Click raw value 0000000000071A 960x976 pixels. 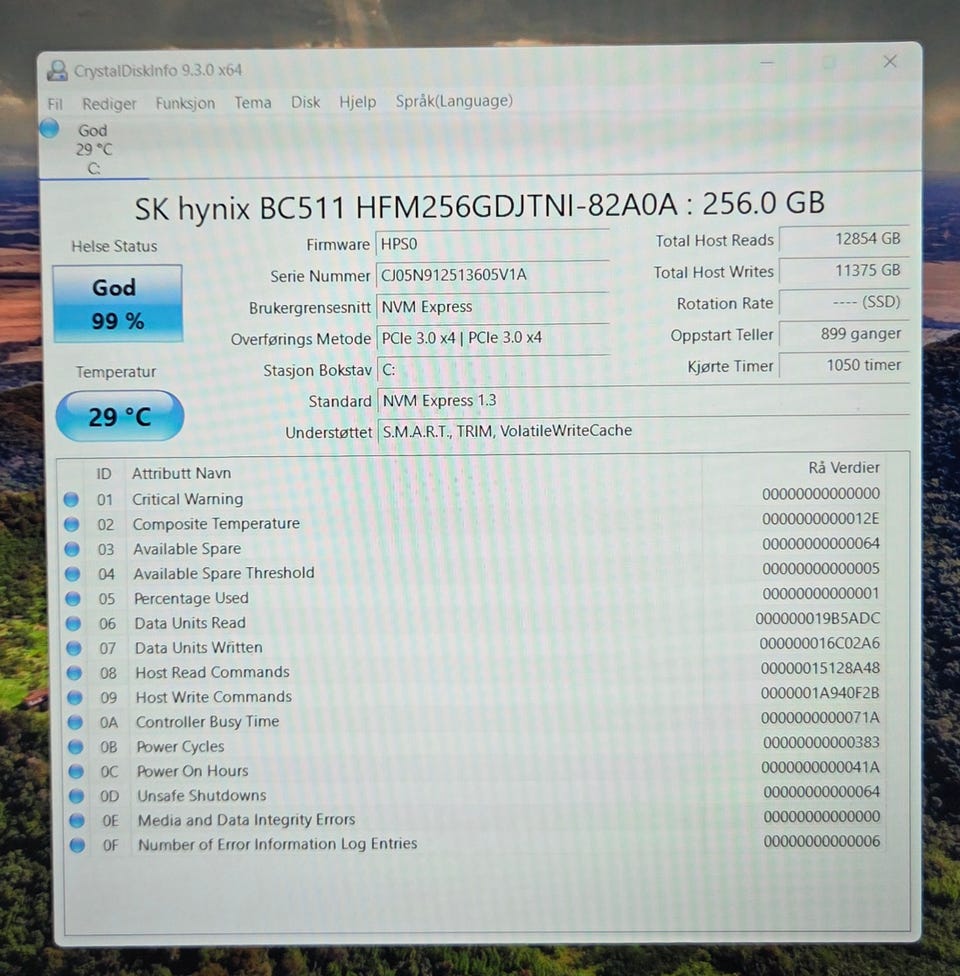(x=820, y=718)
